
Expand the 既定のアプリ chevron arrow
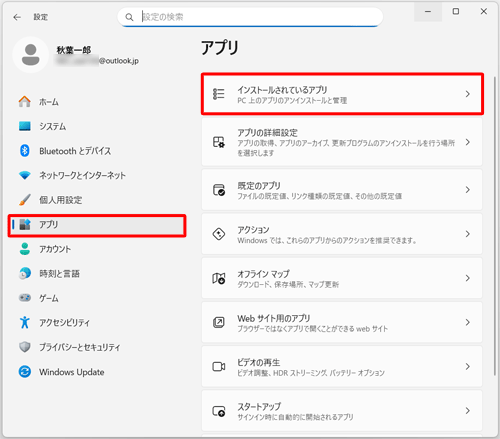[x=468, y=190]
